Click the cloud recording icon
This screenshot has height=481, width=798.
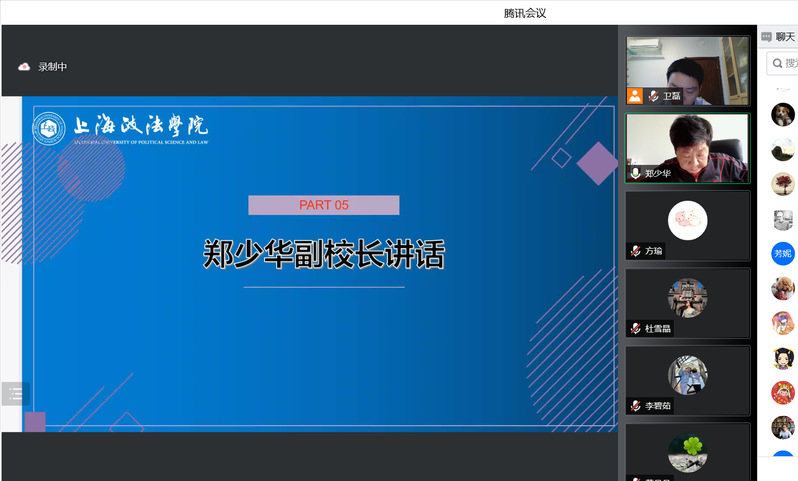[24, 67]
